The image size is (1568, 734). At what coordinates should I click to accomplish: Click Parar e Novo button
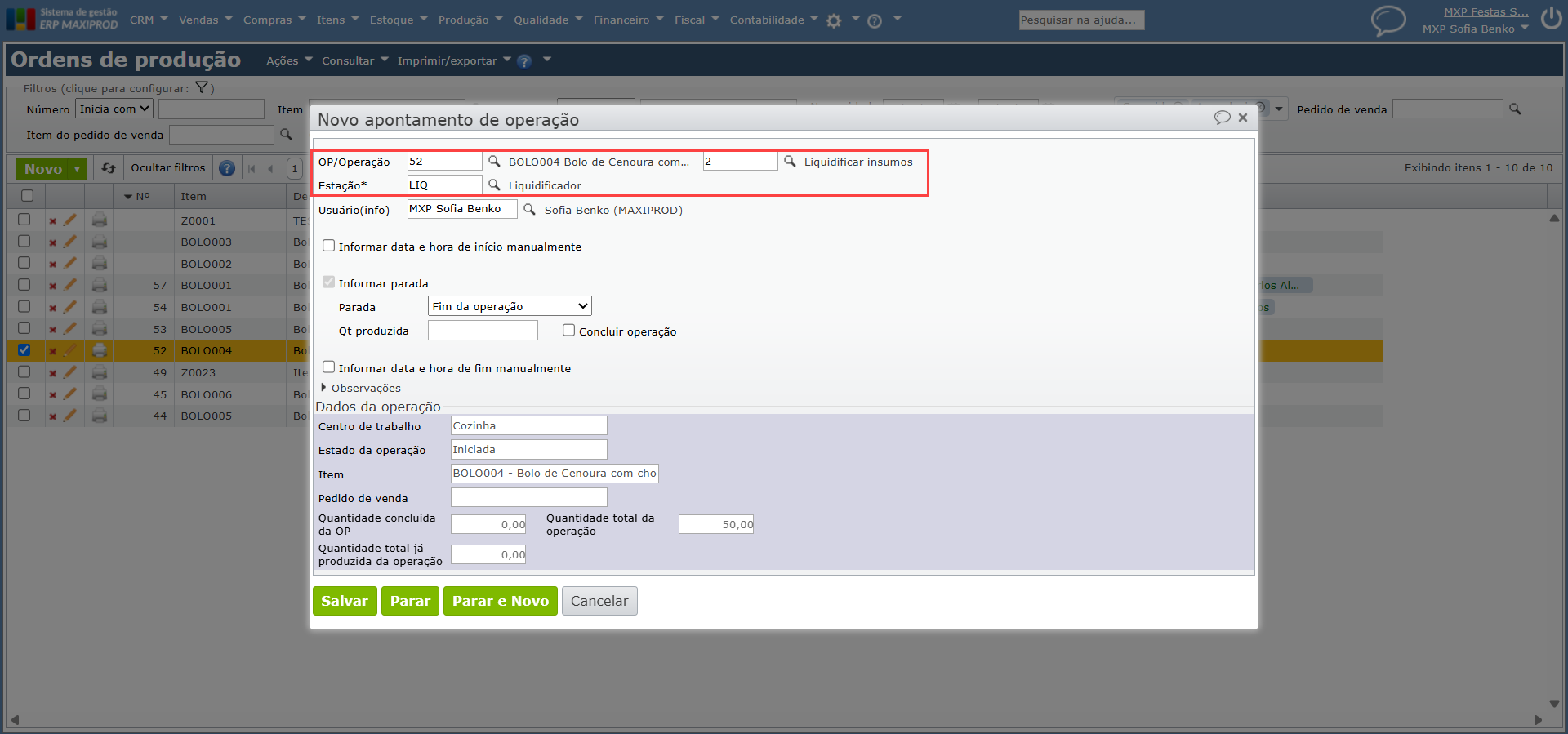[501, 601]
